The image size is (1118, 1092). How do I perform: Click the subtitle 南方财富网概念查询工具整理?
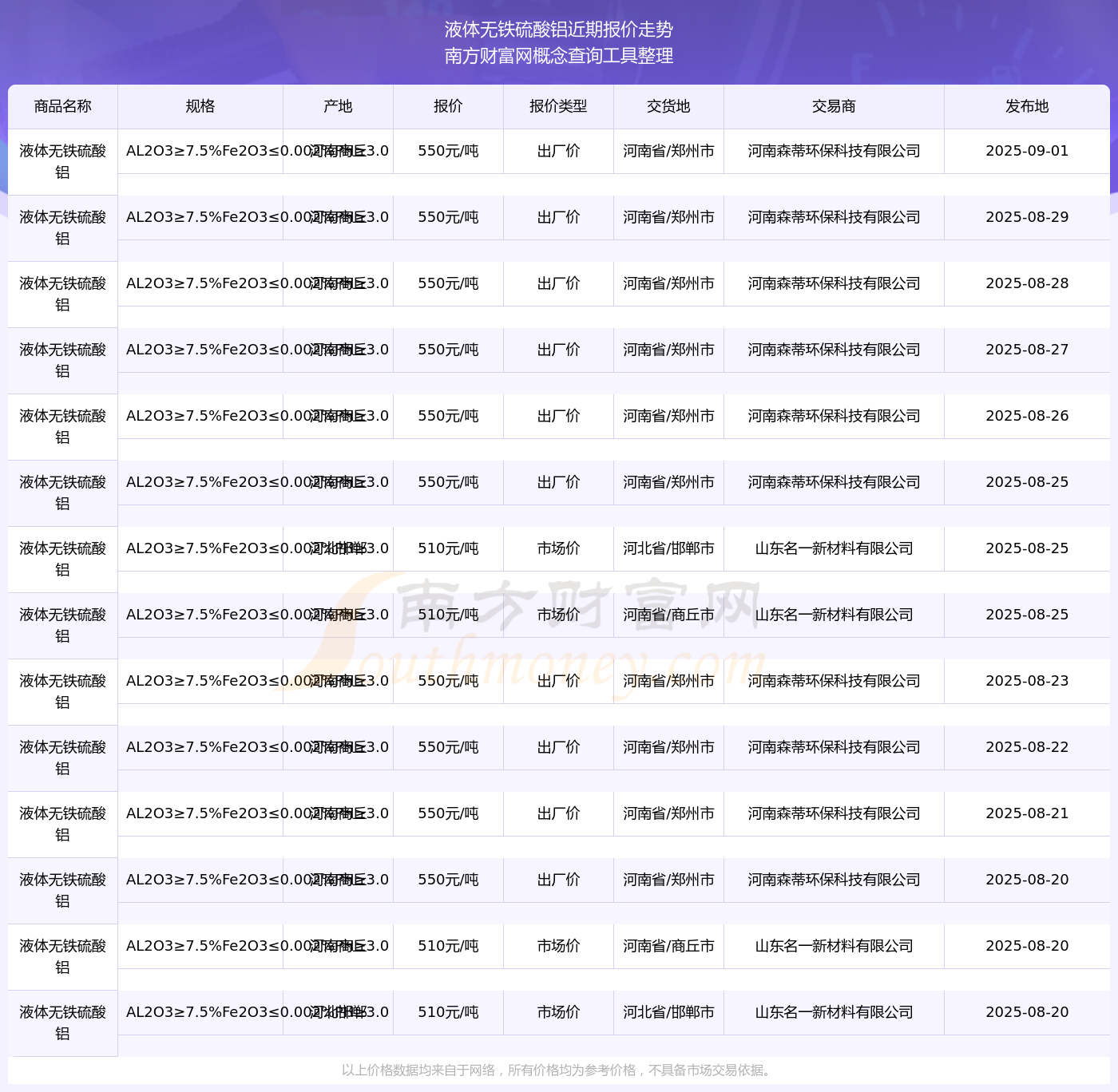pos(559,56)
